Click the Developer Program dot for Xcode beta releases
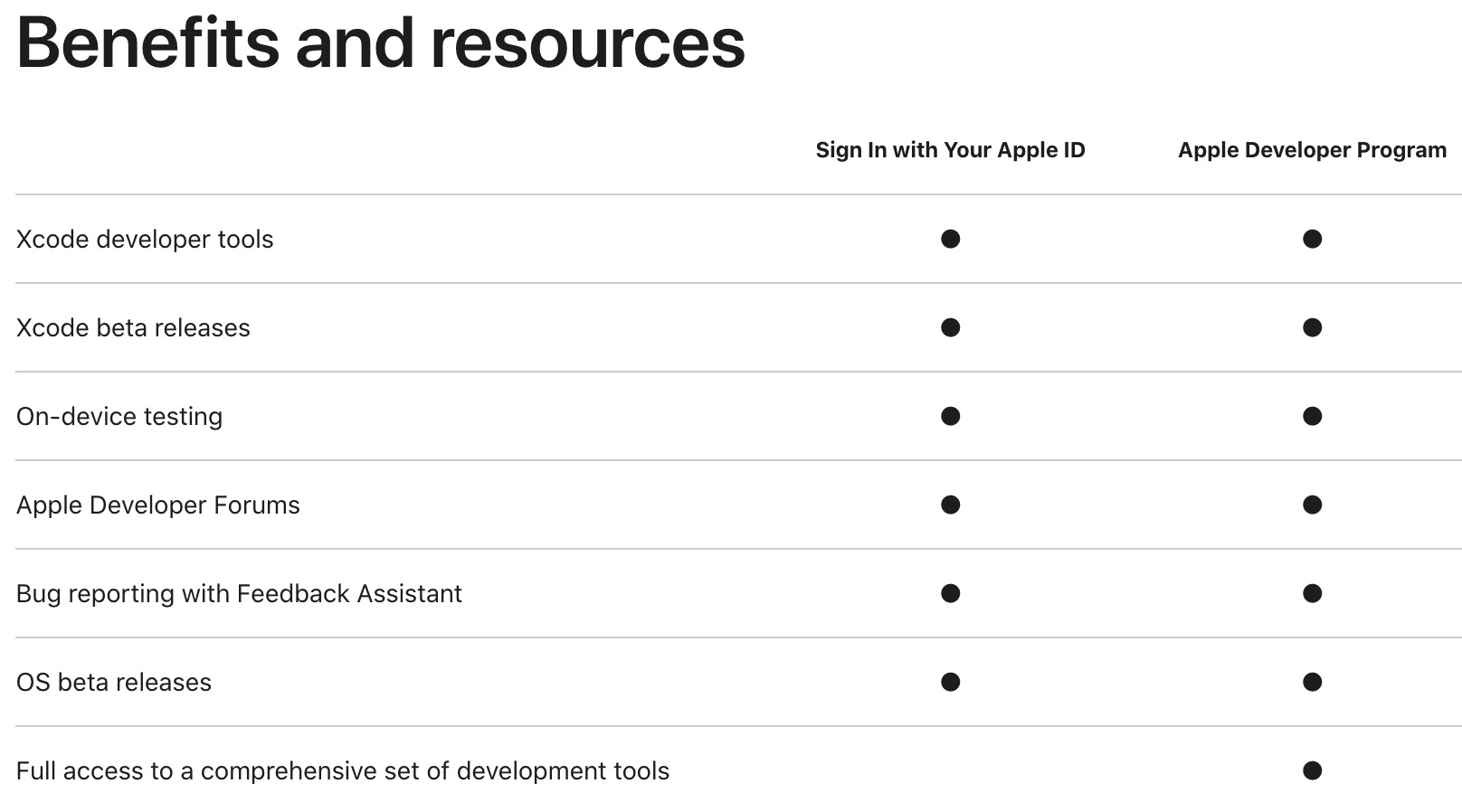Screen dimensions: 1462x812 pyautogui.click(x=1312, y=327)
